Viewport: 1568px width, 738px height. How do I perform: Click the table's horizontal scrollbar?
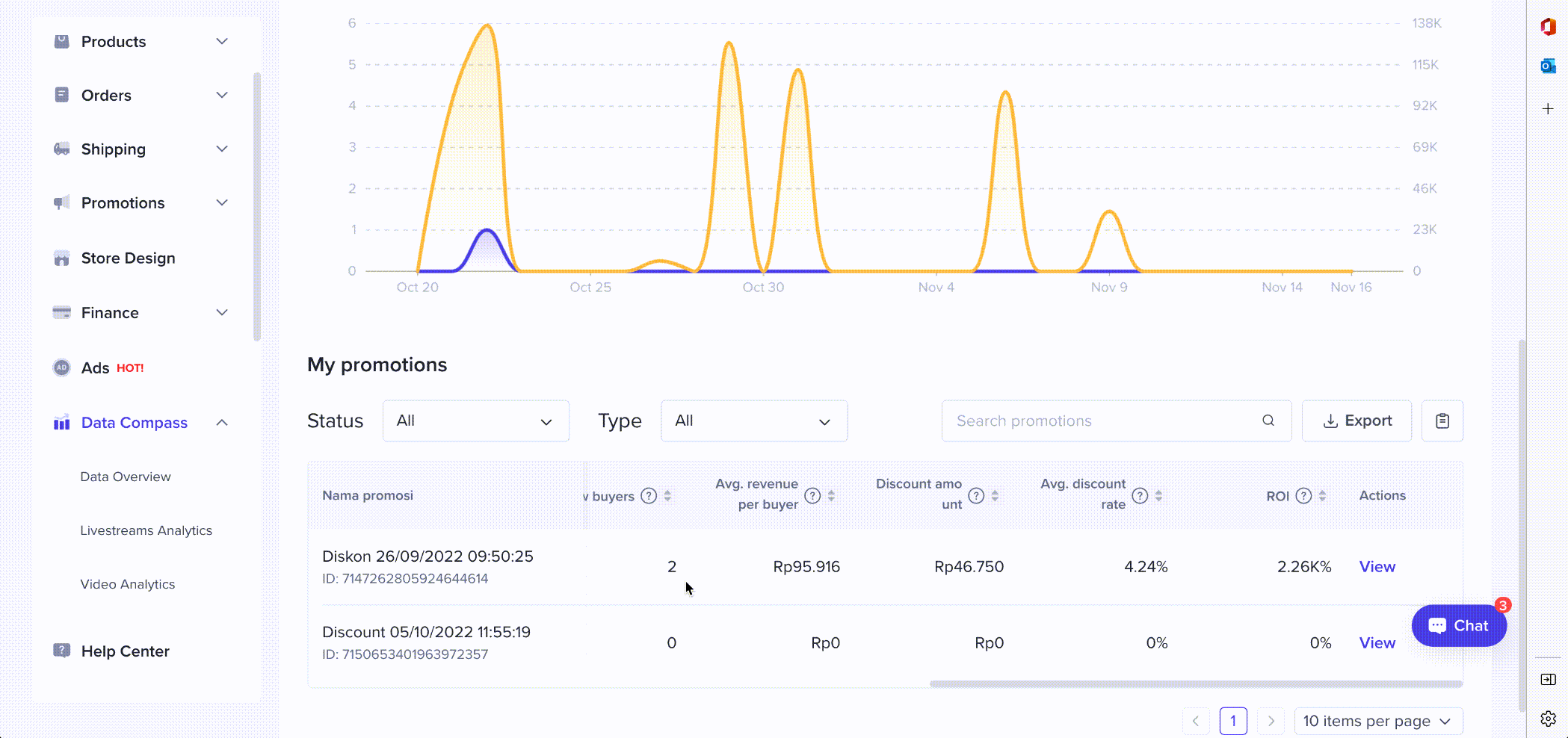pos(1195,683)
